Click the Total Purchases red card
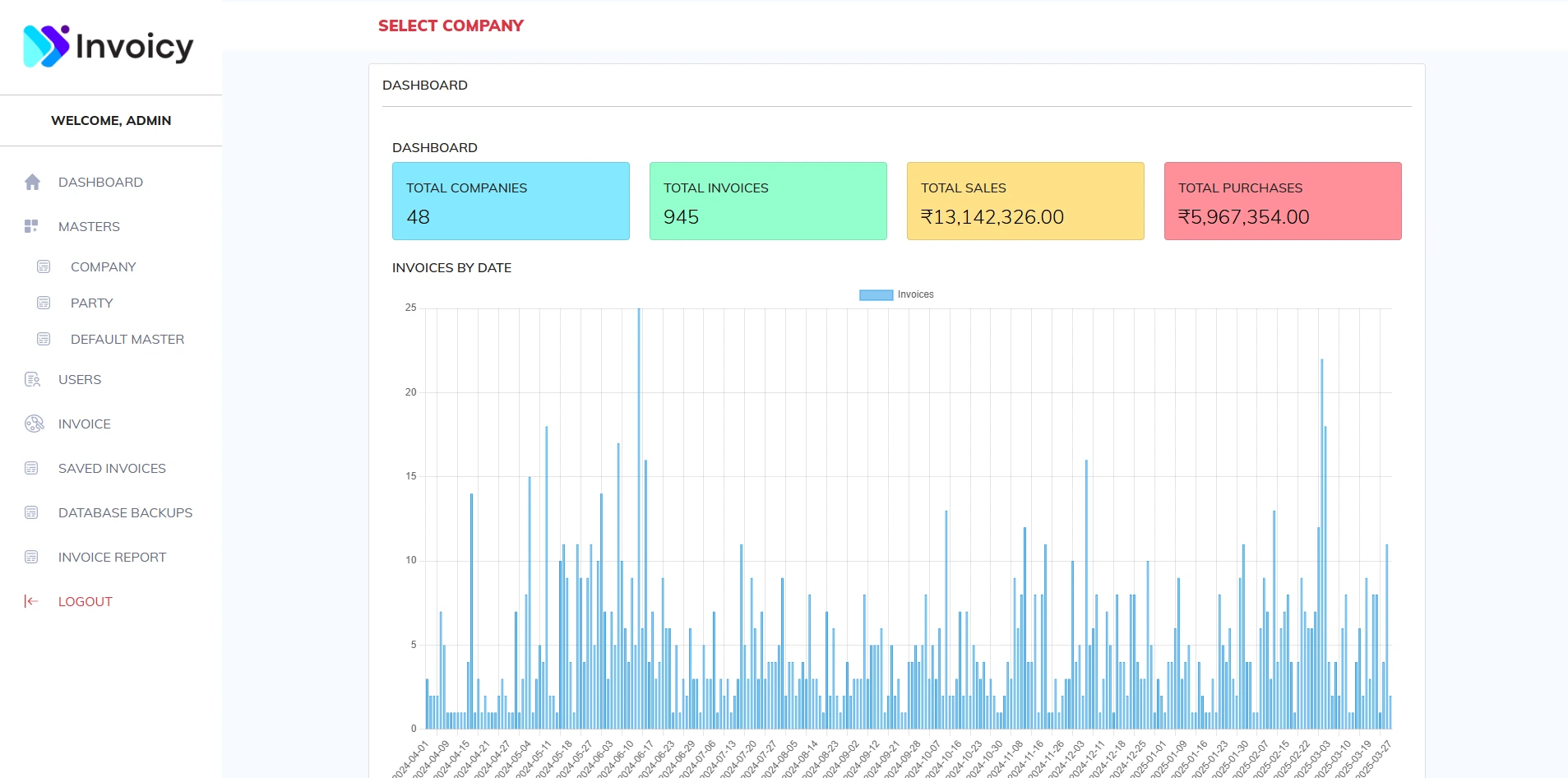This screenshot has height=778, width=1568. pos(1283,201)
